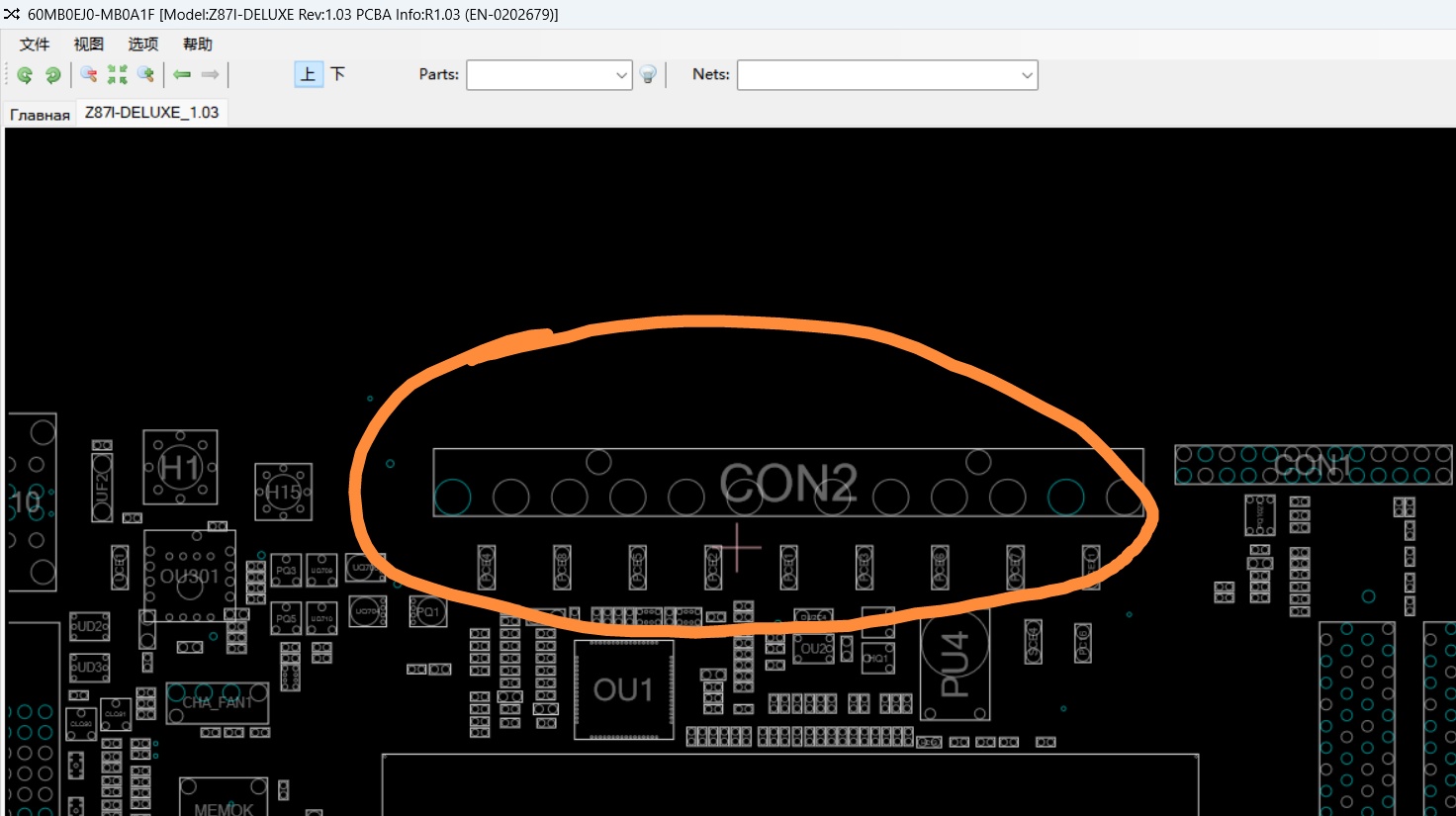Image resolution: width=1456 pixels, height=816 pixels.
Task: Click the grey forward arrow icon
Action: point(210,75)
